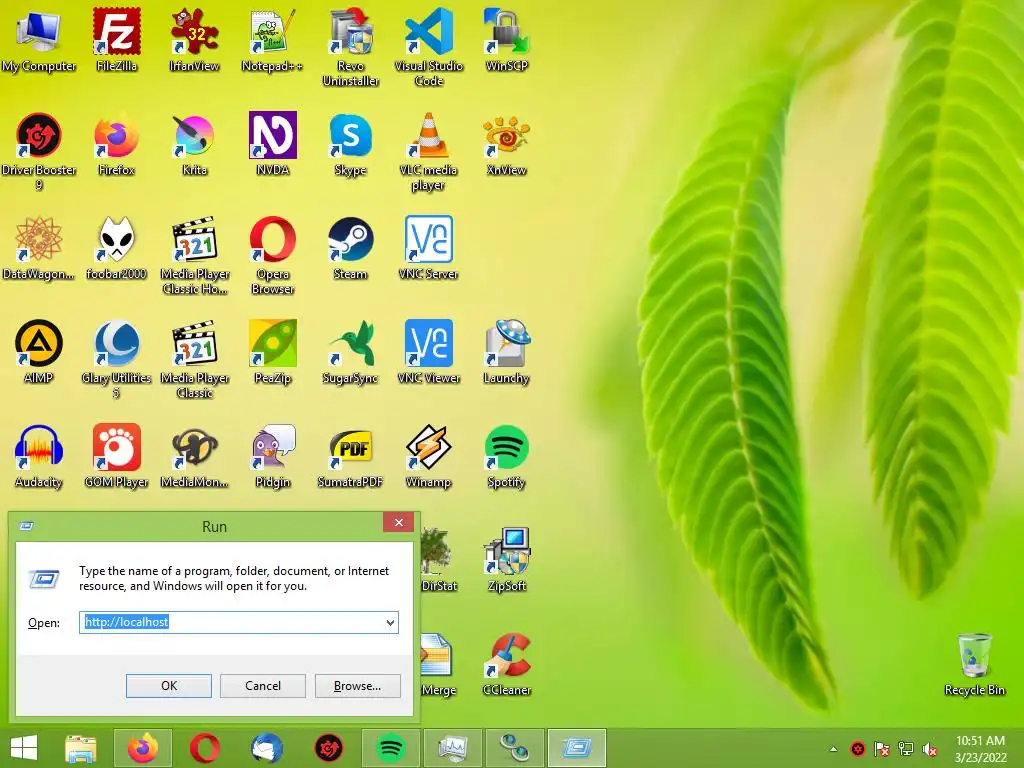Launch SumatraPDF desktop shortcut
The width and height of the screenshot is (1024, 768).
350,456
